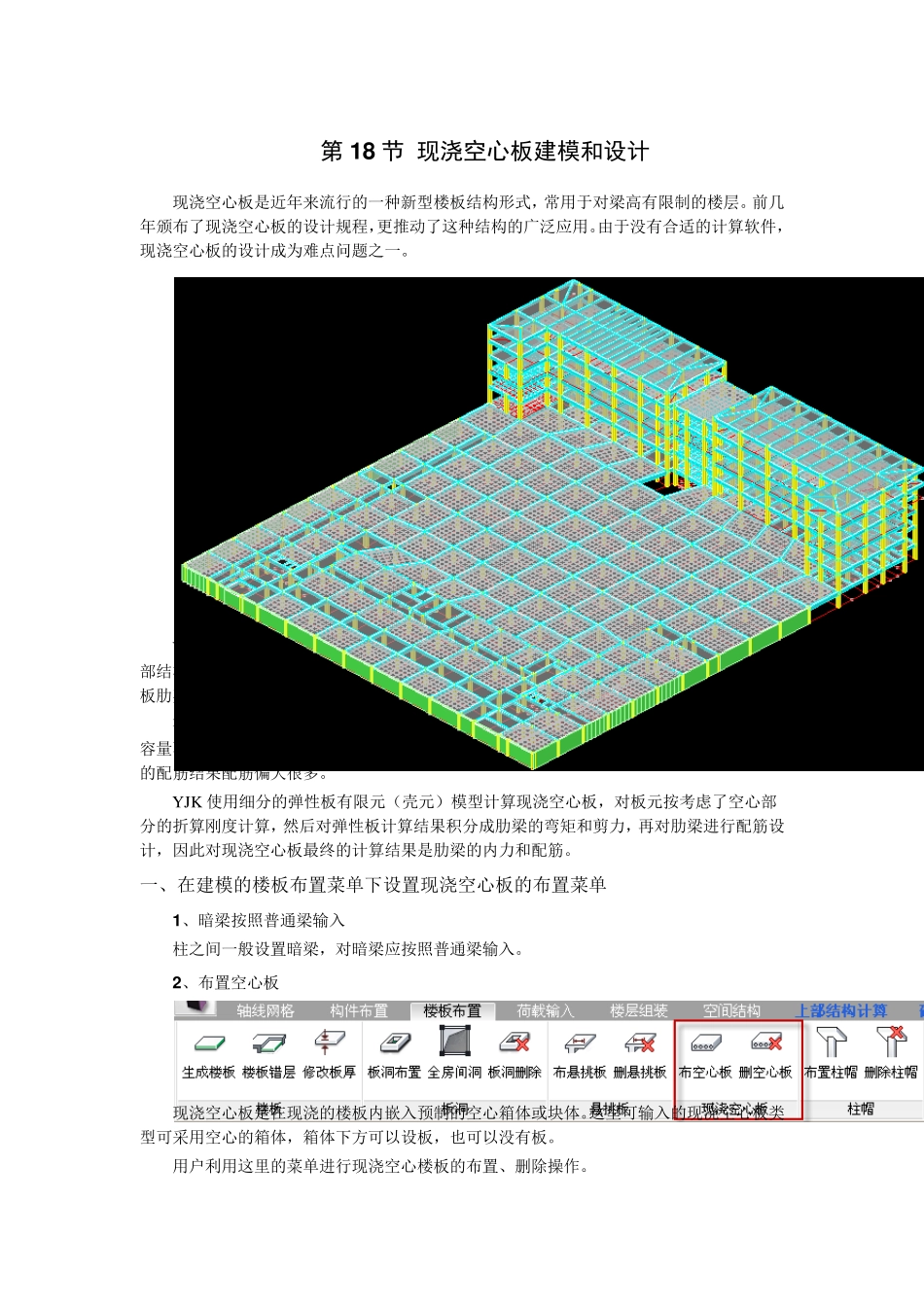Click the application logo button in ribbon corner
Viewport: 924px width, 1307px height.
pos(195,1008)
